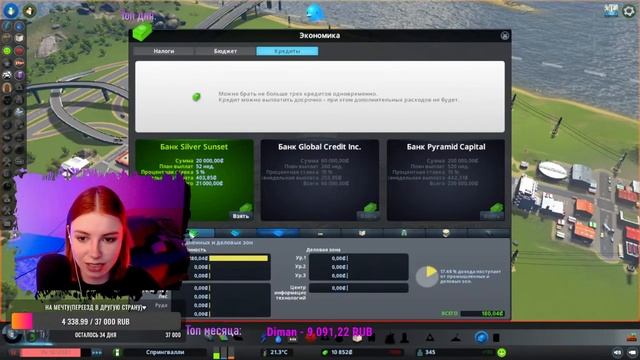The width and height of the screenshot is (640, 360).
Task: Click the 345 population counter
Action: pyautogui.click(x=430, y=352)
